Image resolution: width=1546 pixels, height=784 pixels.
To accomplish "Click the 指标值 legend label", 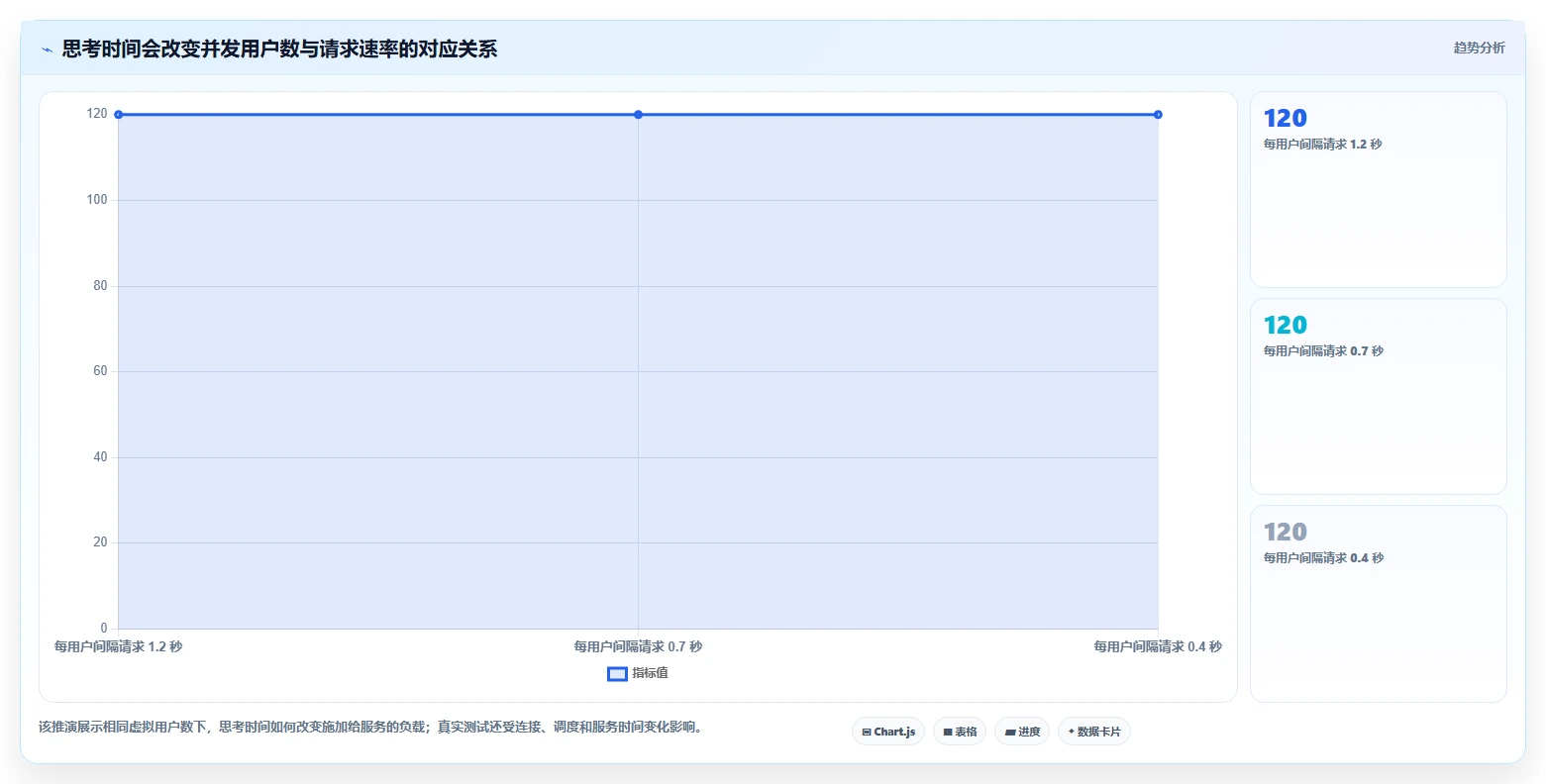I will coord(651,673).
